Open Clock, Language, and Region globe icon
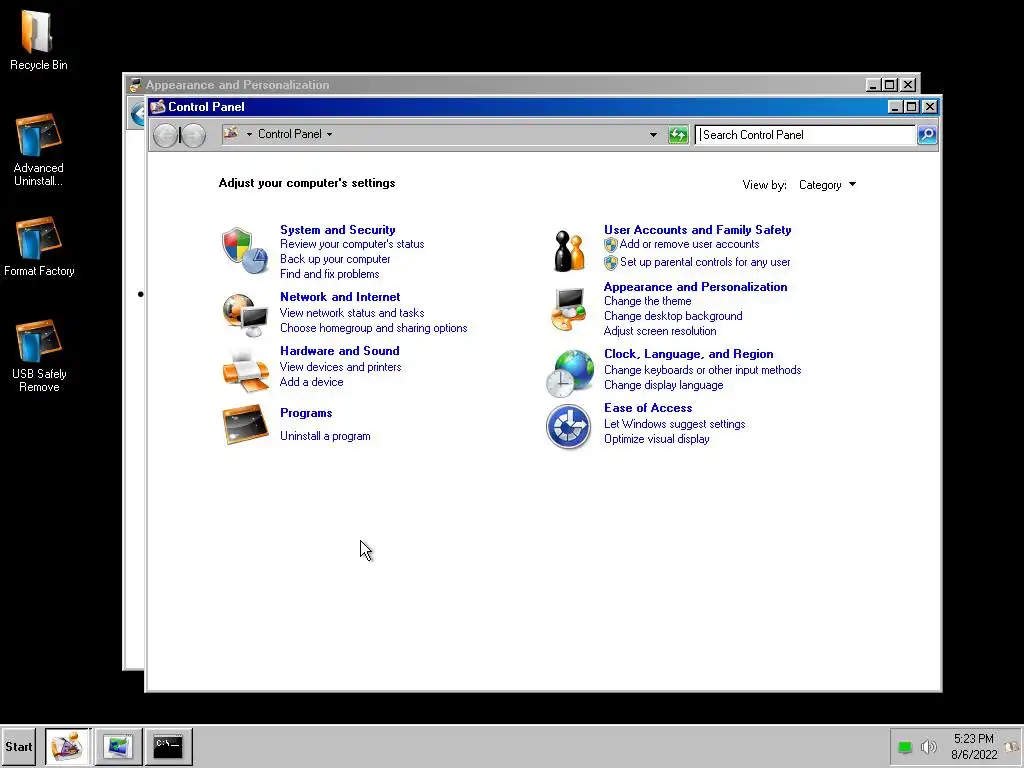The image size is (1024, 768). [x=568, y=373]
